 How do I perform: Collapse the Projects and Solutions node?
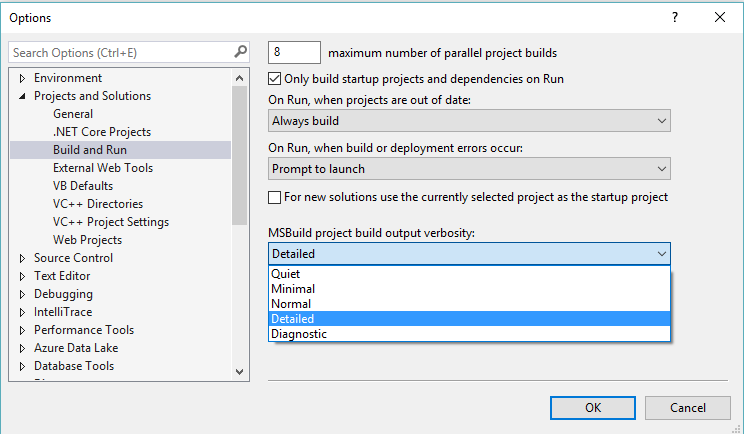pos(22,96)
